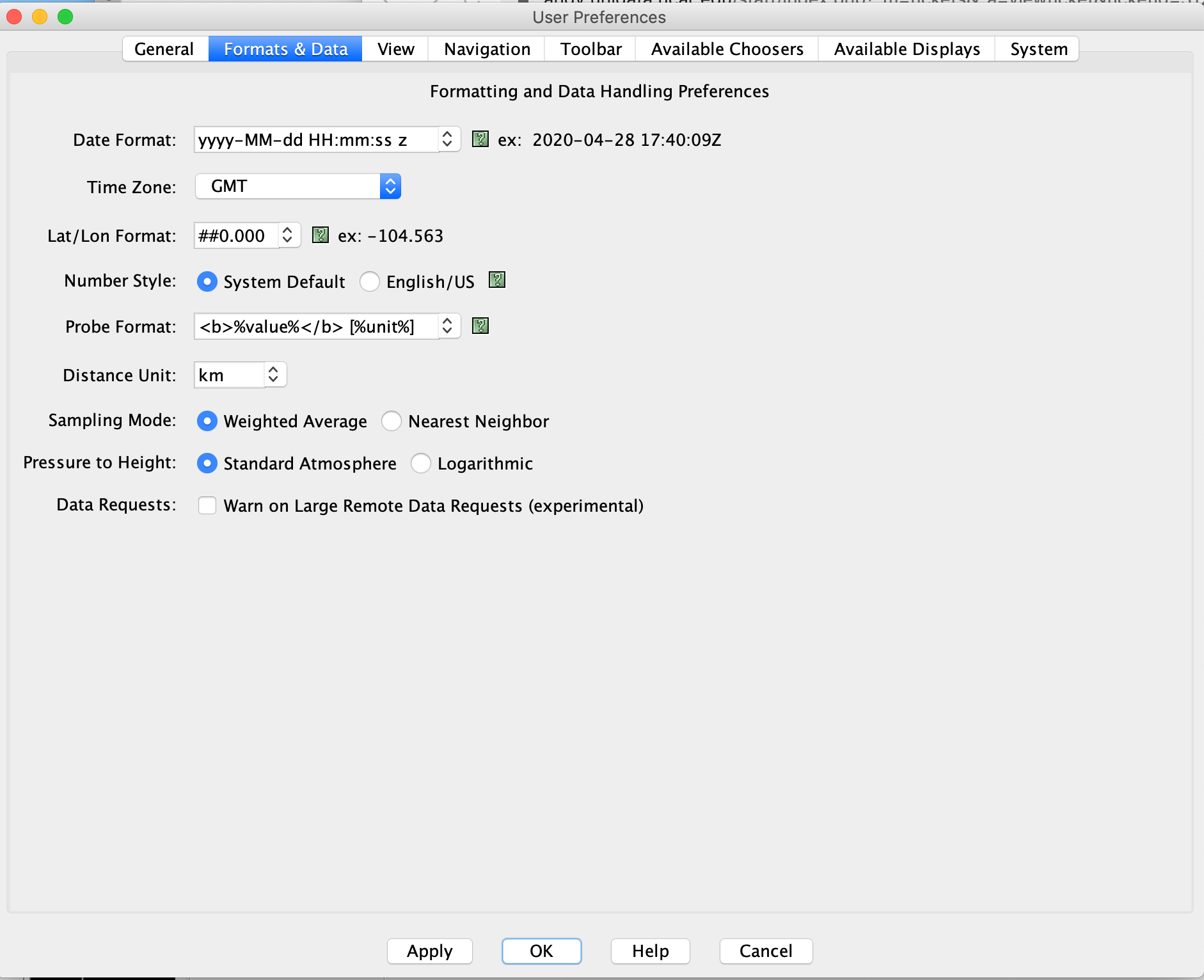Expand the Date Format combo box
The image size is (1204, 980).
[x=448, y=139]
